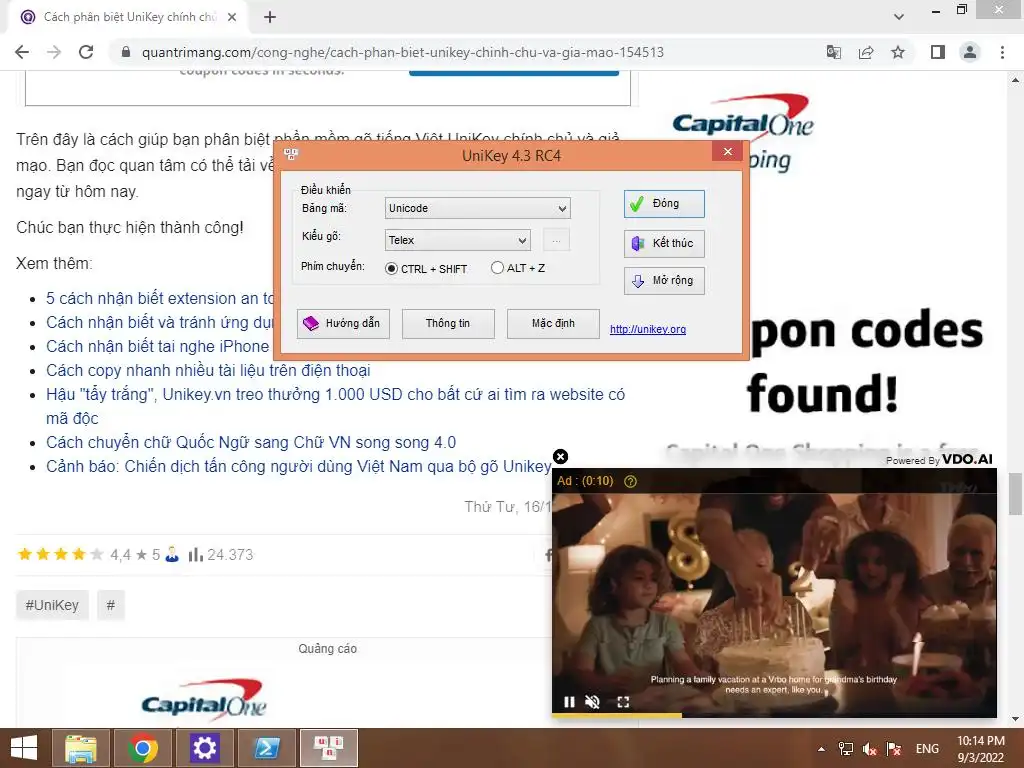Click the Thông tin button
This screenshot has height=768, width=1024.
click(x=448, y=324)
